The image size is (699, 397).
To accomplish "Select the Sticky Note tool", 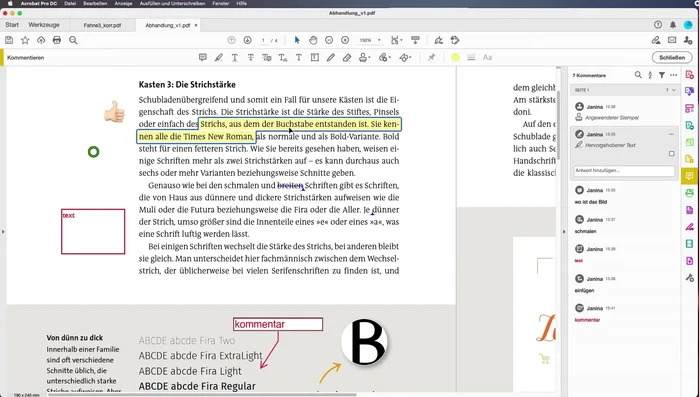I will coord(203,57).
